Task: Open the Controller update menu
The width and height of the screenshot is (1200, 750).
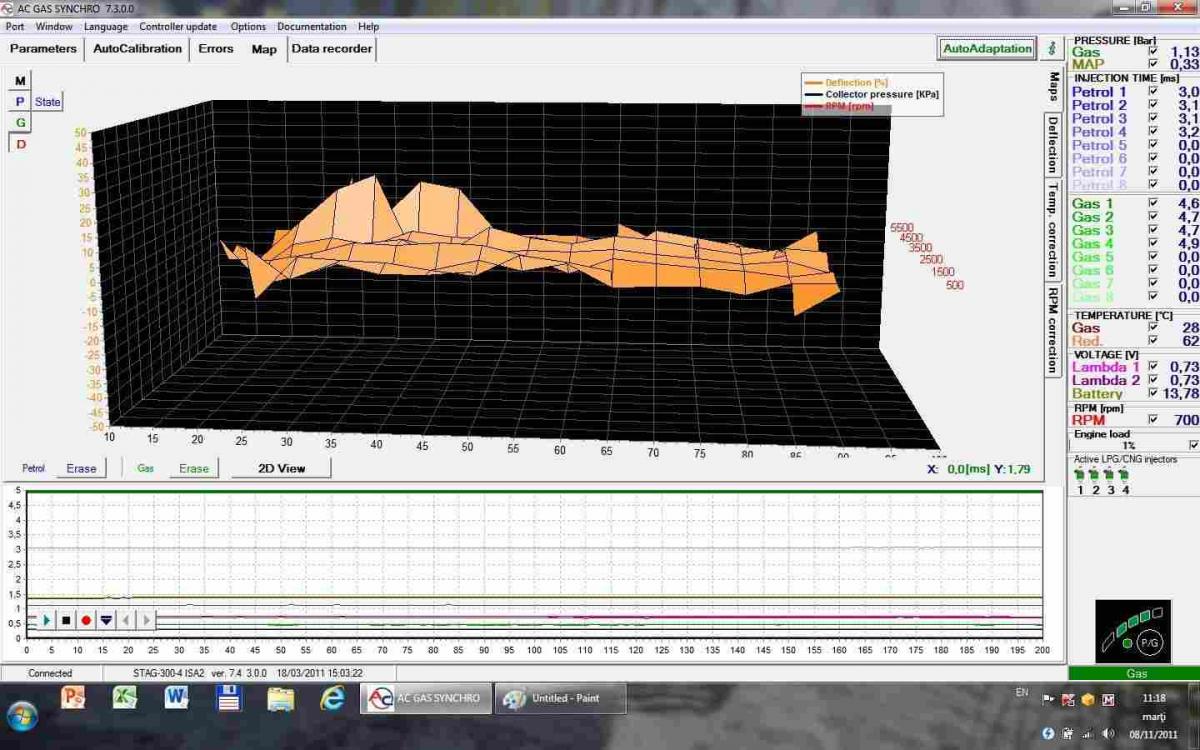Action: coord(180,27)
